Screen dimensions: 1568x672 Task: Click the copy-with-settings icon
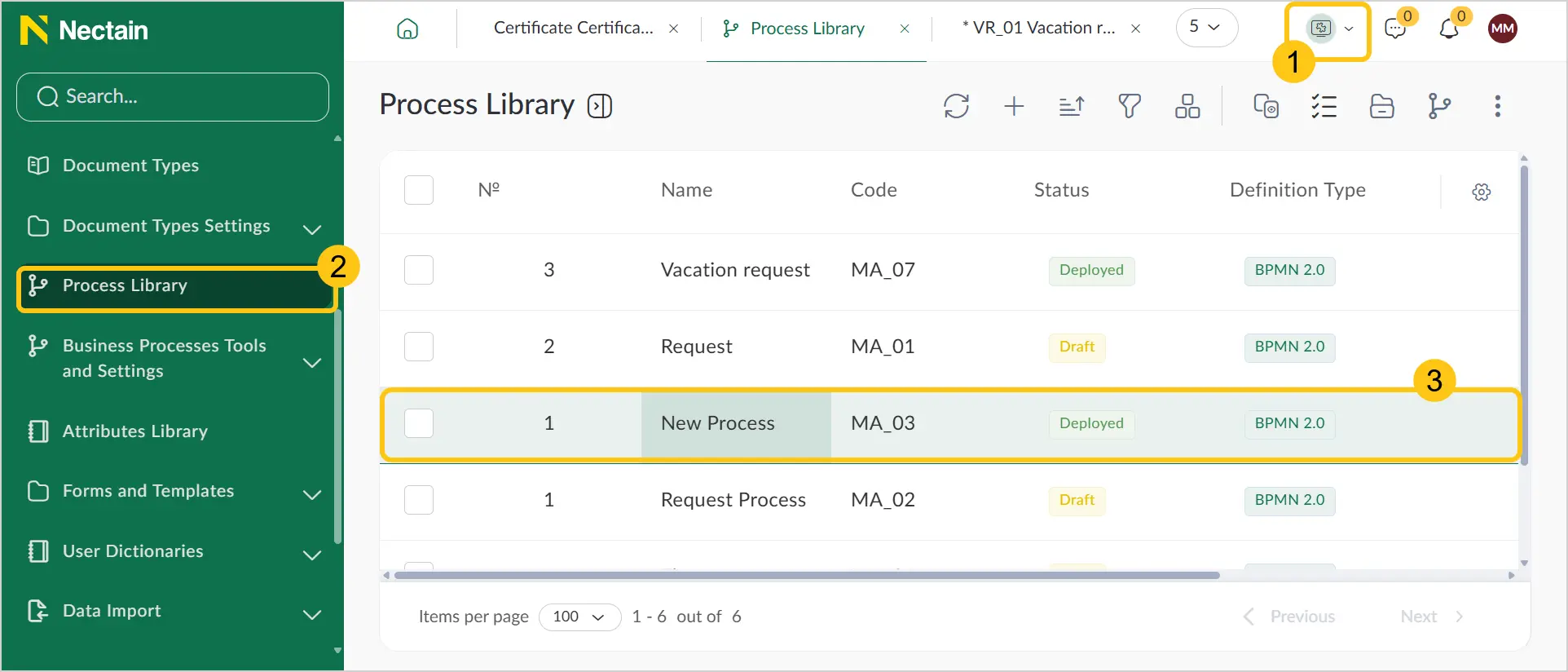tap(1266, 106)
